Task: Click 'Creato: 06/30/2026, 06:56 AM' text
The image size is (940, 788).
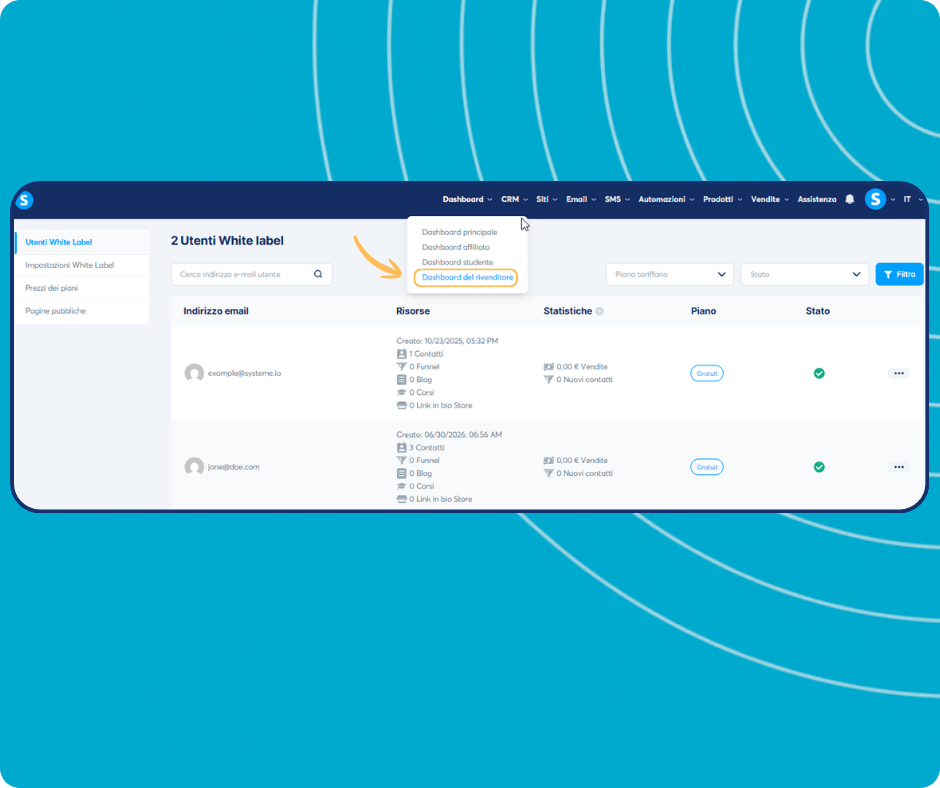Action: 449,434
